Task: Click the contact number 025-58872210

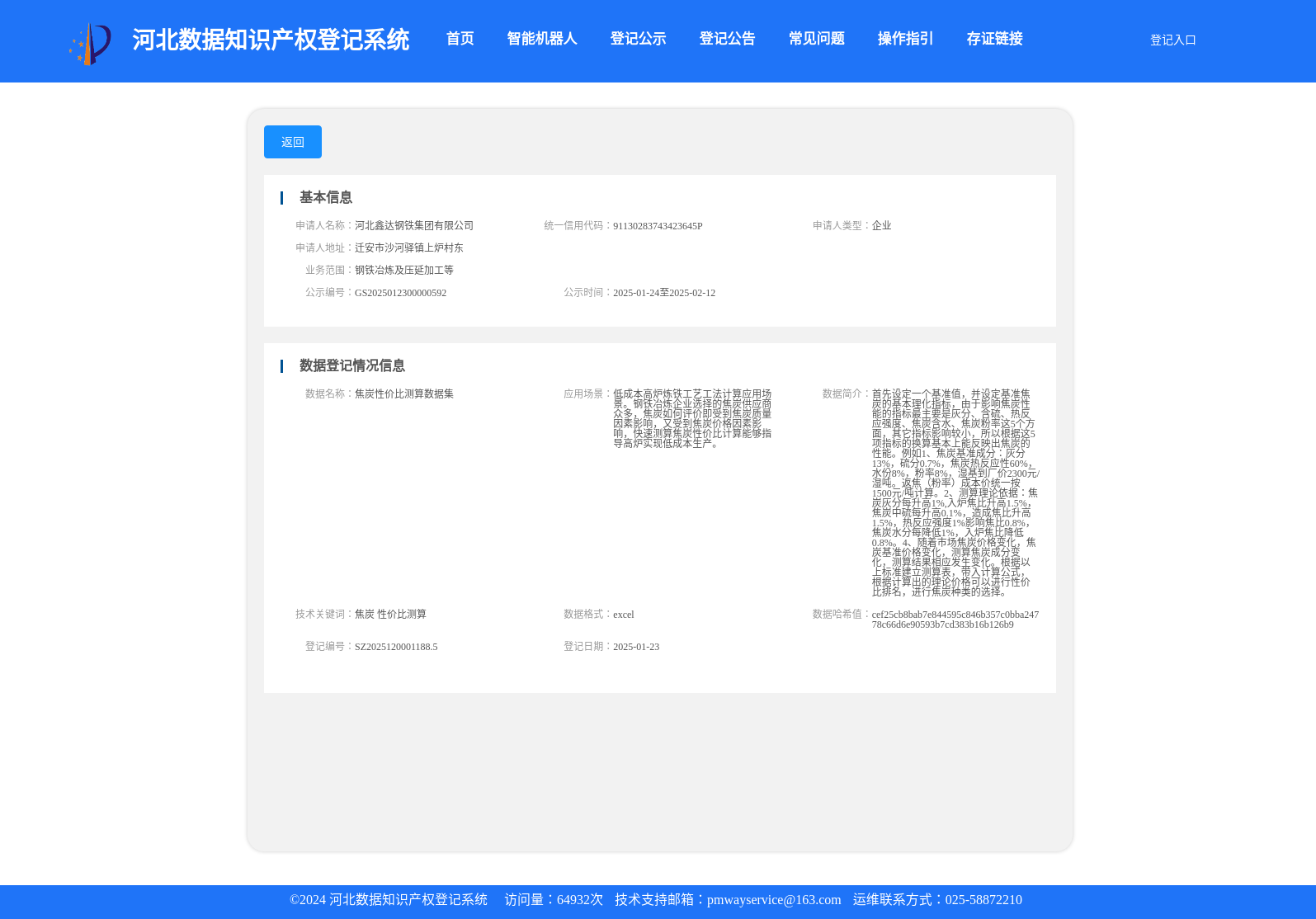Action: pyautogui.click(x=983, y=900)
